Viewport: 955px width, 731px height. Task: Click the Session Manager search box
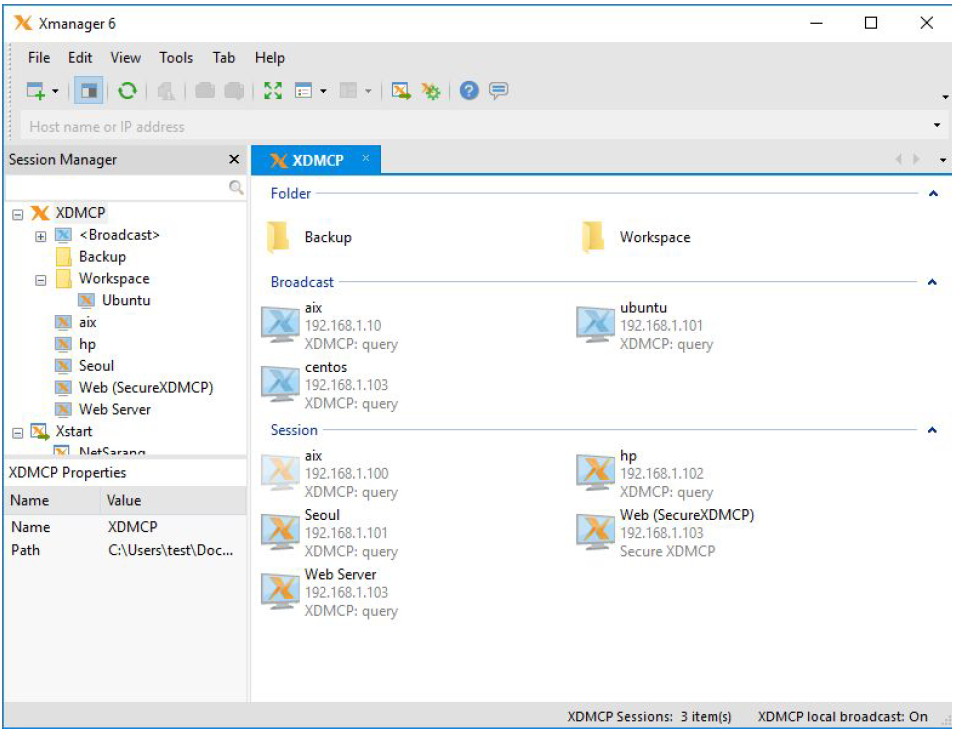[116, 187]
